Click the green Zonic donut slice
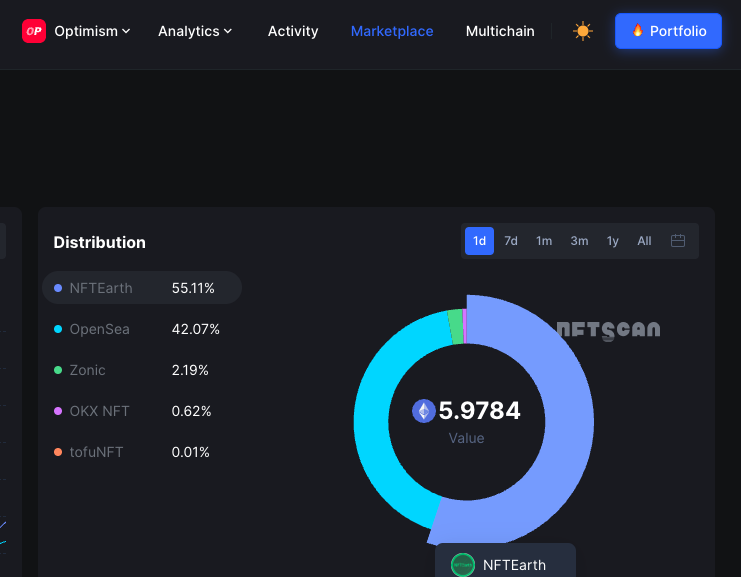741x577 pixels. pyautogui.click(x=456, y=327)
